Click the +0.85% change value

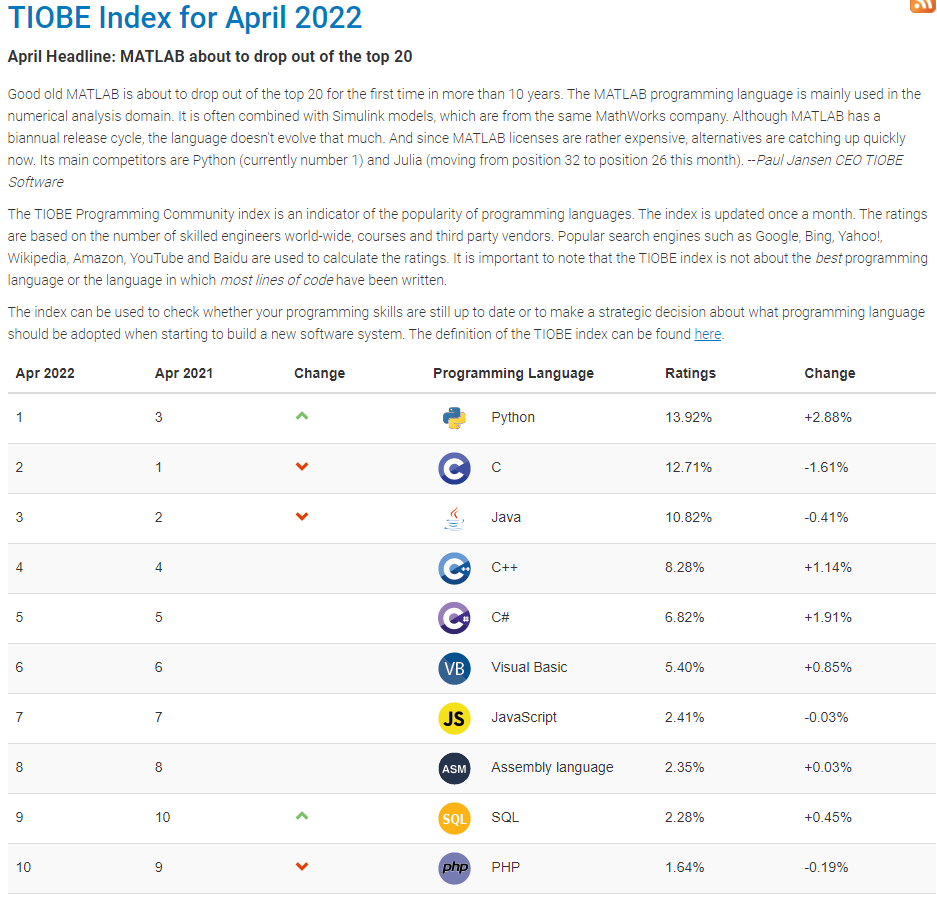tap(828, 667)
